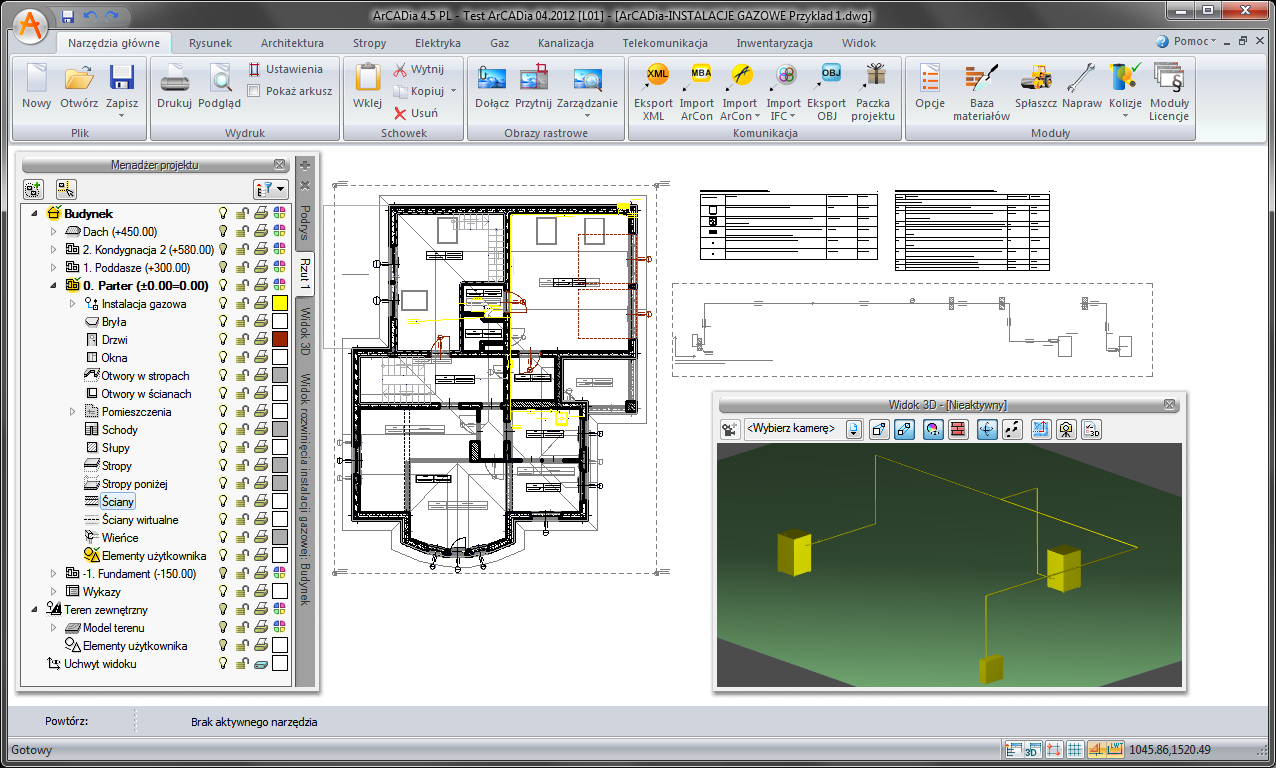The image size is (1276, 768).
Task: Click the Wytnij cut icon
Action: [x=400, y=69]
